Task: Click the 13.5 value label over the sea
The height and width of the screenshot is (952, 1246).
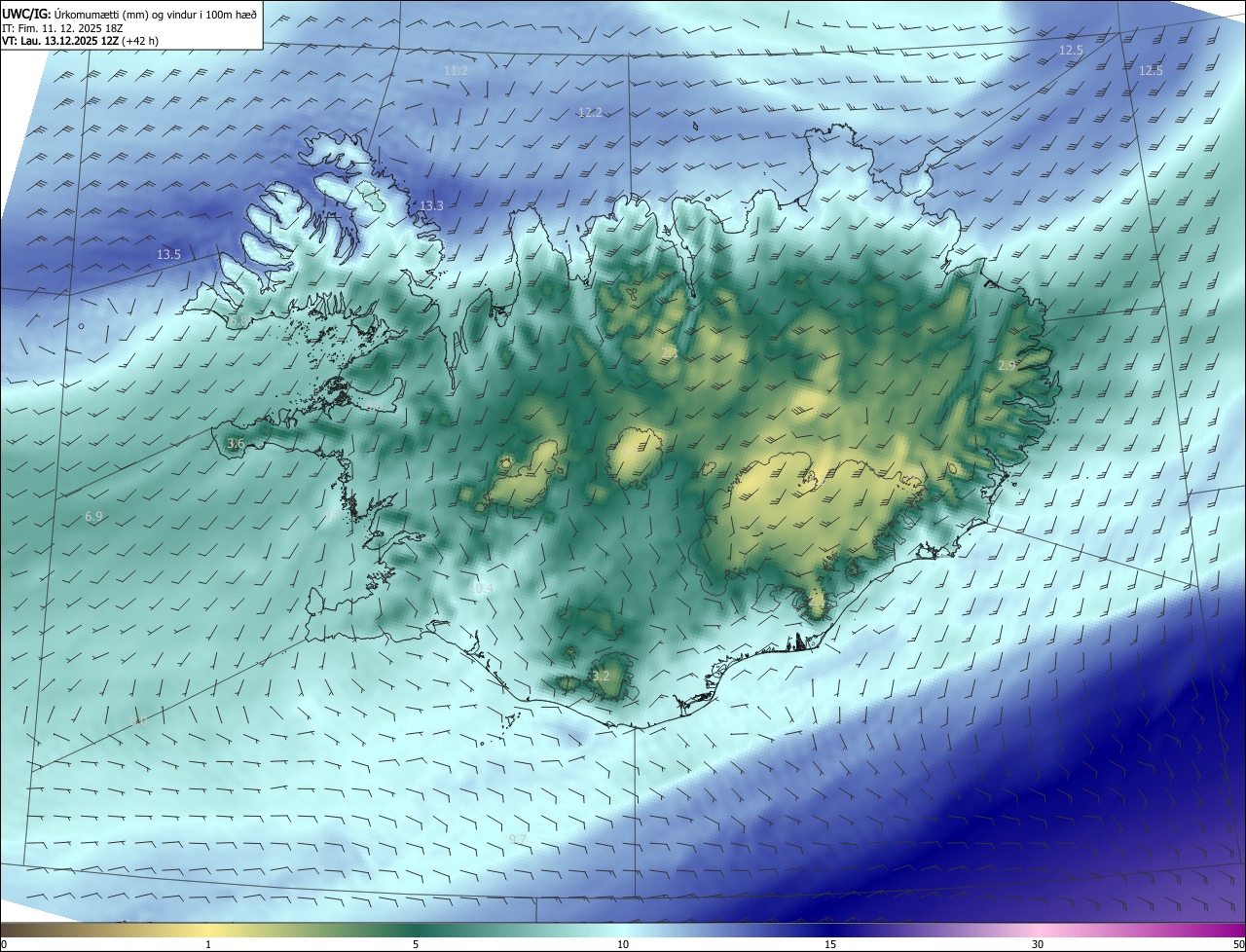Action: click(168, 255)
